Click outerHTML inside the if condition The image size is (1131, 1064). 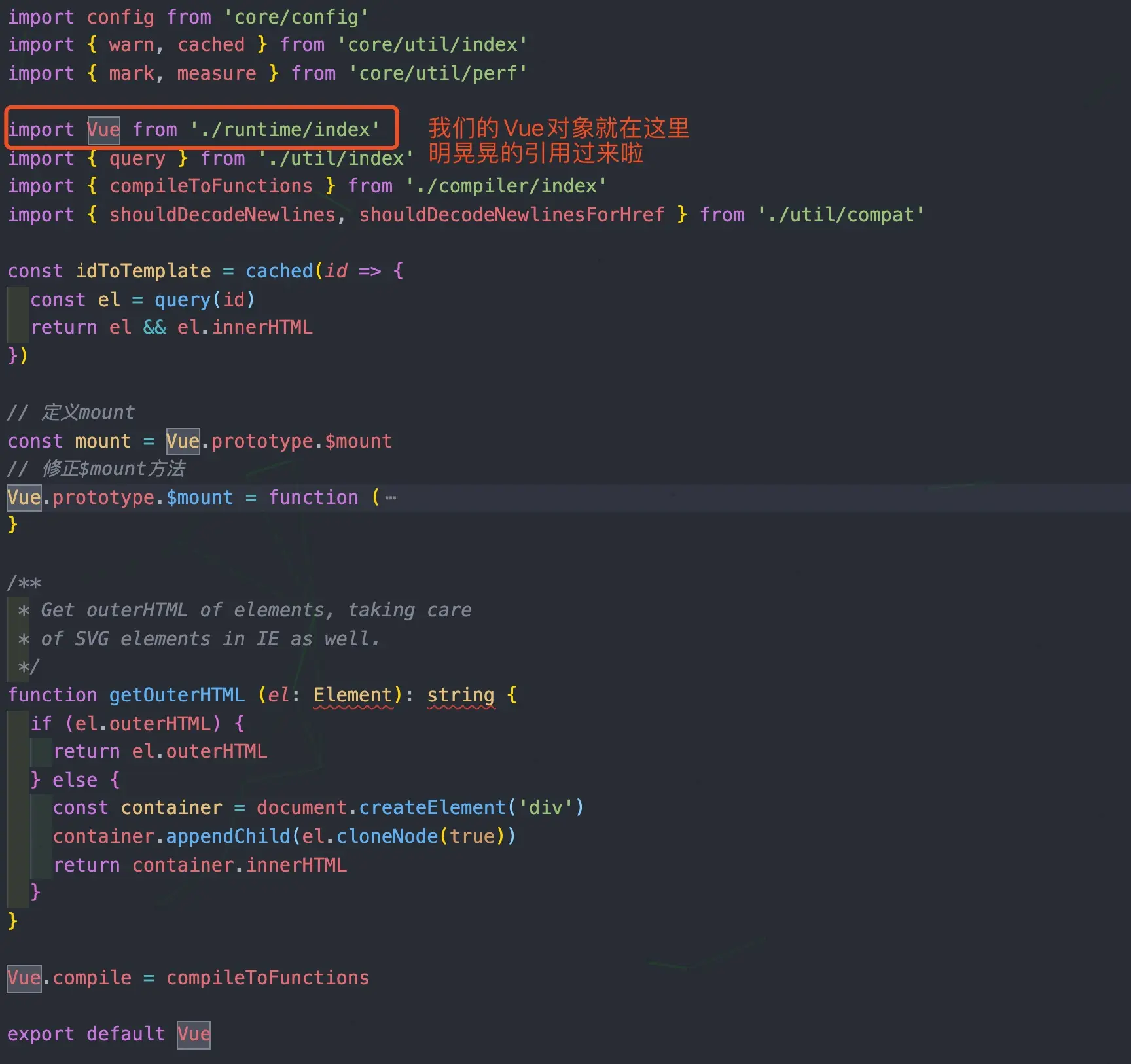160,724
